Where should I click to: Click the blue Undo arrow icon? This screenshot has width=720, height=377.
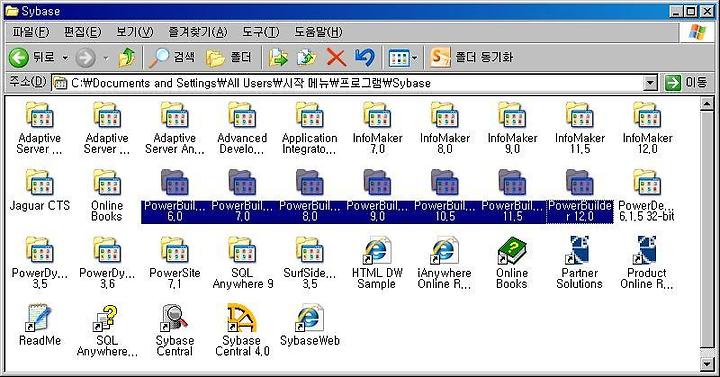pos(365,58)
